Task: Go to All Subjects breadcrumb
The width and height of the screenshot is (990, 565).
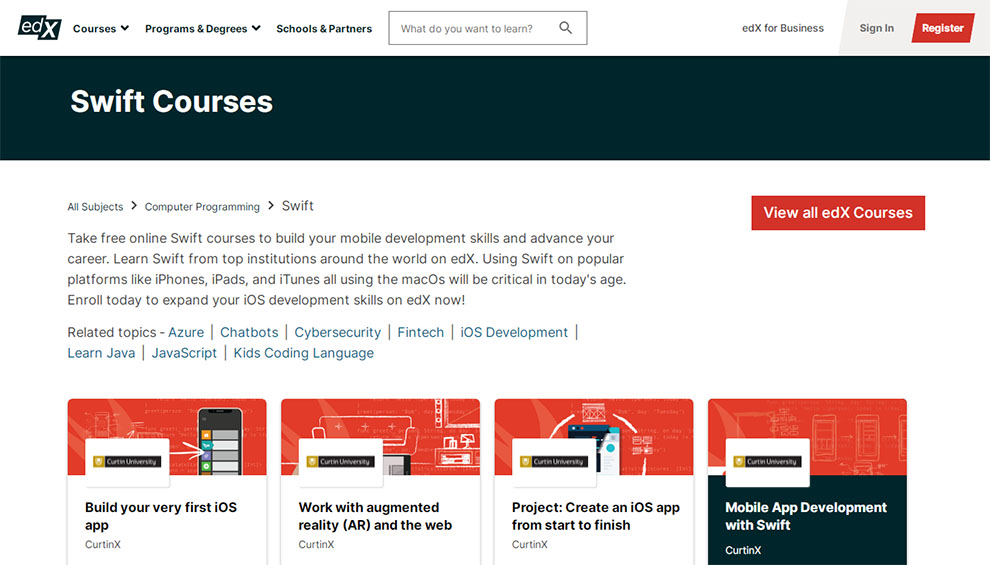Action: click(95, 206)
